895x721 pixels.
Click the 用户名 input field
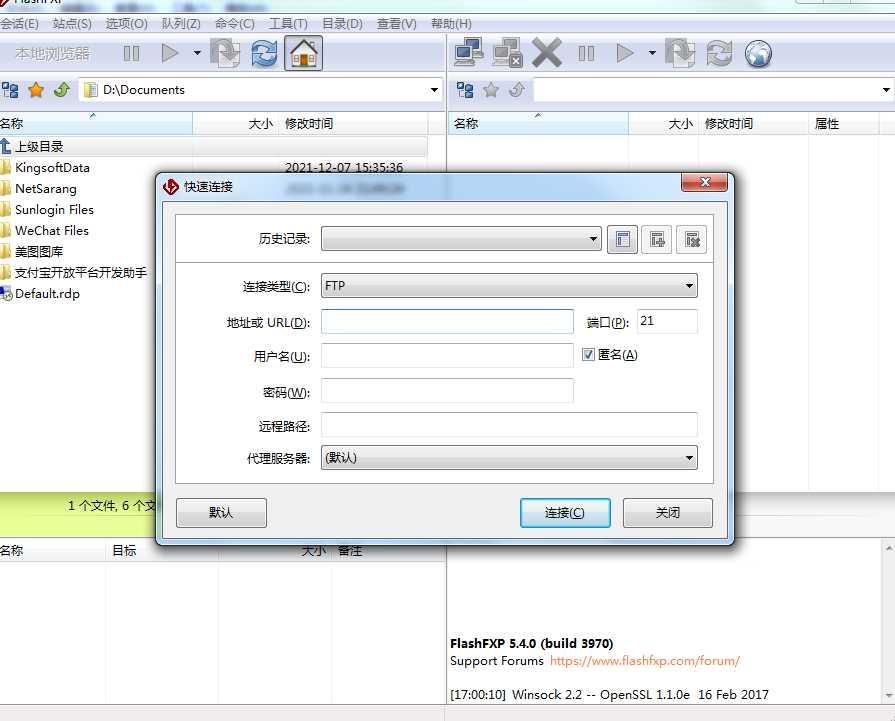point(448,356)
